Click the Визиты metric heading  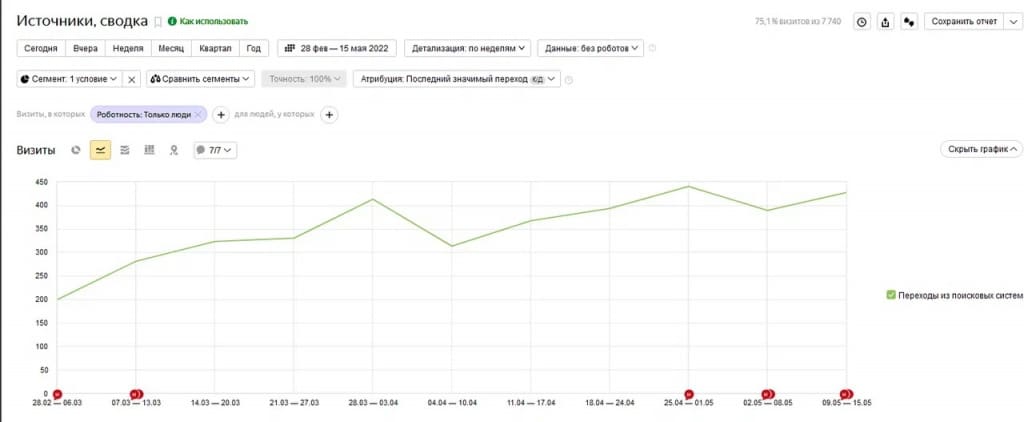tap(36, 150)
